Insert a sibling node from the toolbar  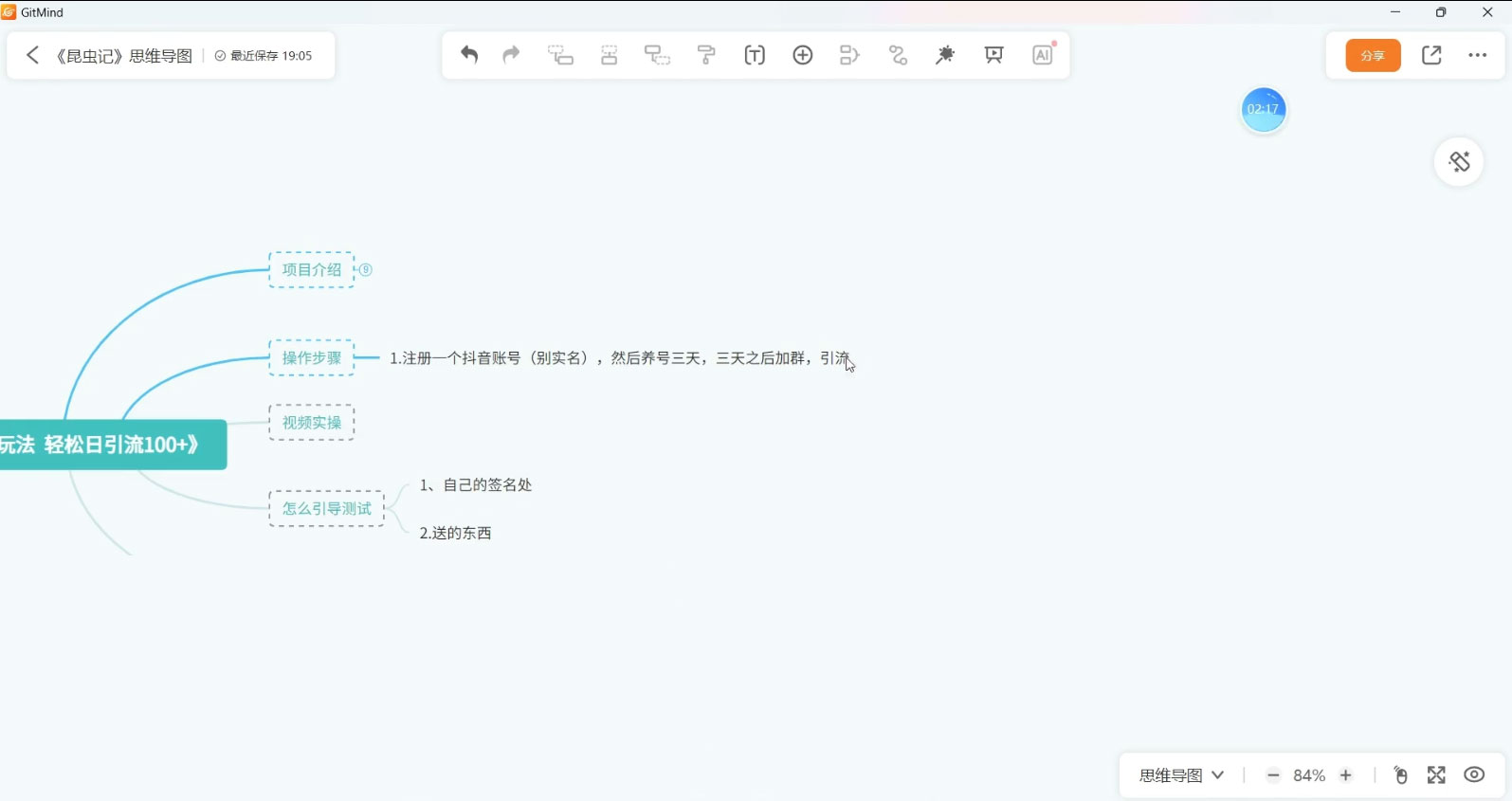coord(610,55)
